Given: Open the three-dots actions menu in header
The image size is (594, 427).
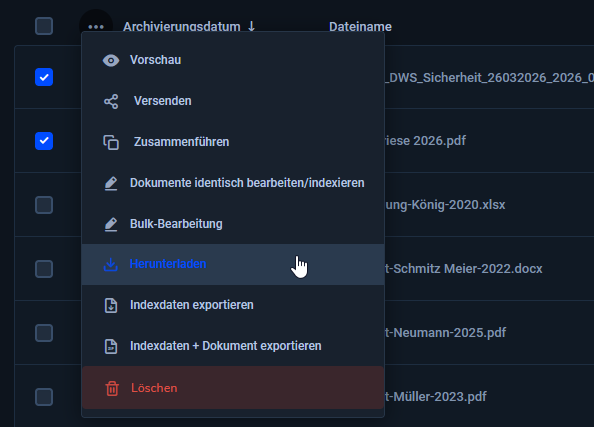Looking at the screenshot, I should [96, 27].
